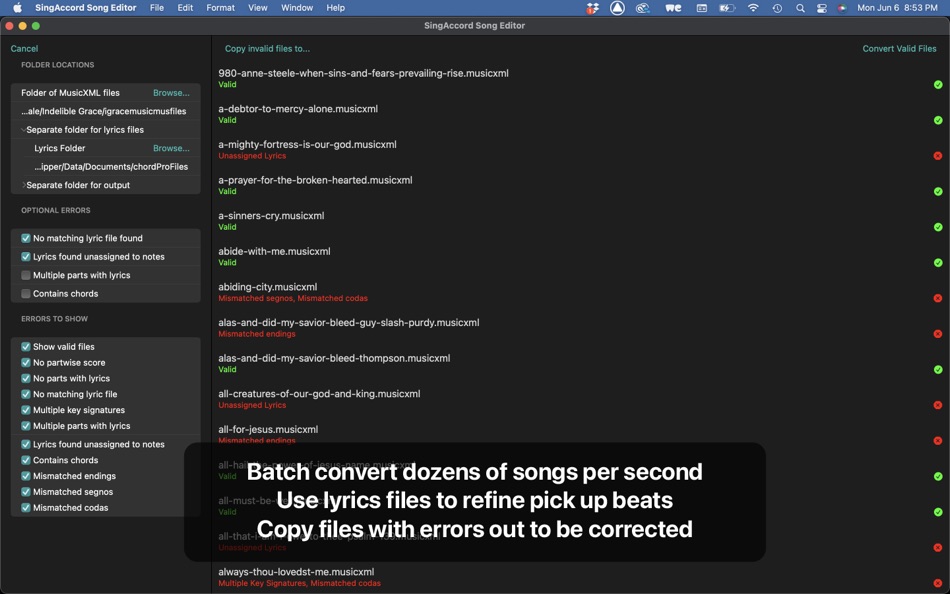Toggle the 'Show valid files' checkbox
The width and height of the screenshot is (950, 594).
(25, 347)
